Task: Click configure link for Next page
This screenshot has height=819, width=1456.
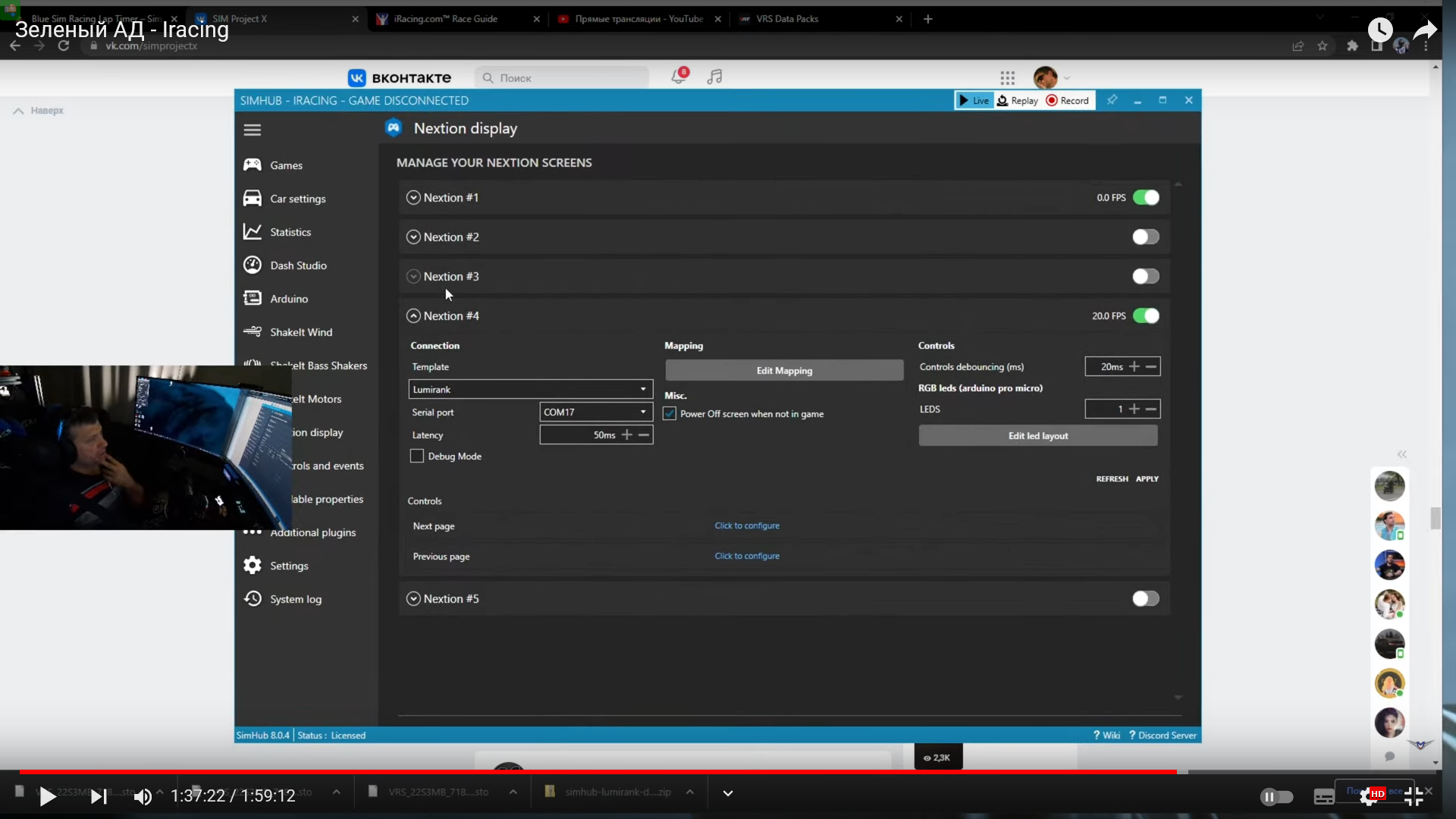Action: [x=747, y=526]
